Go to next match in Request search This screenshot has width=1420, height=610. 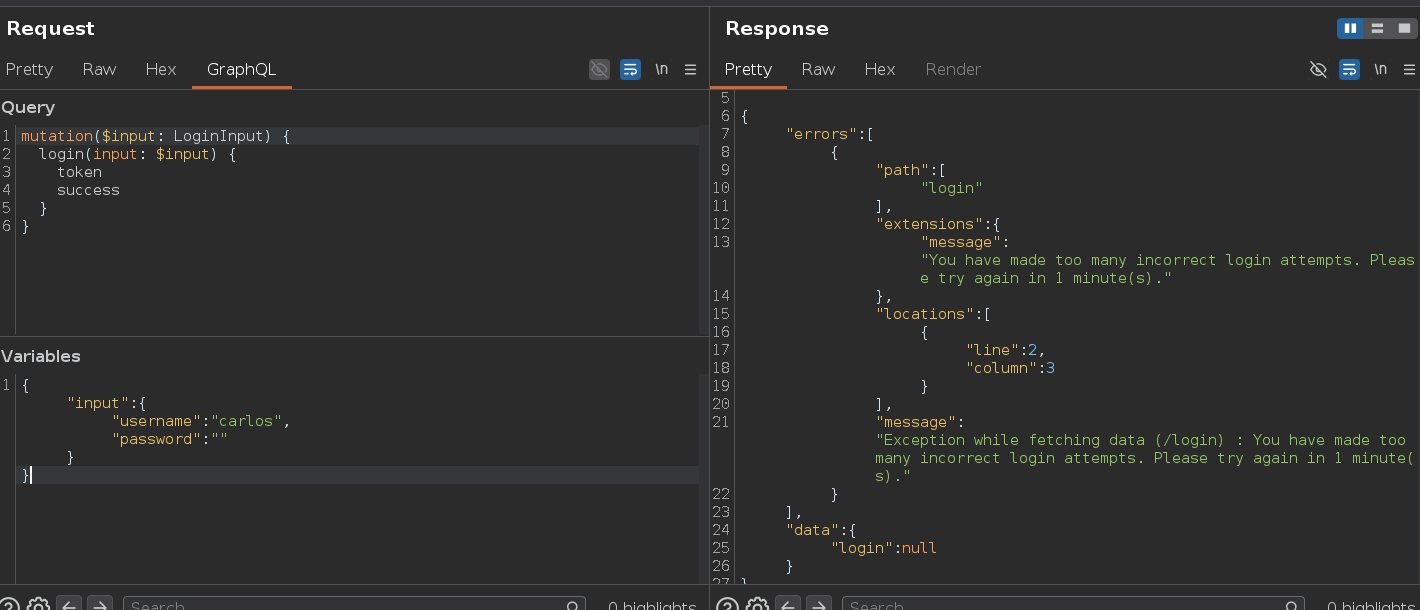point(99,605)
